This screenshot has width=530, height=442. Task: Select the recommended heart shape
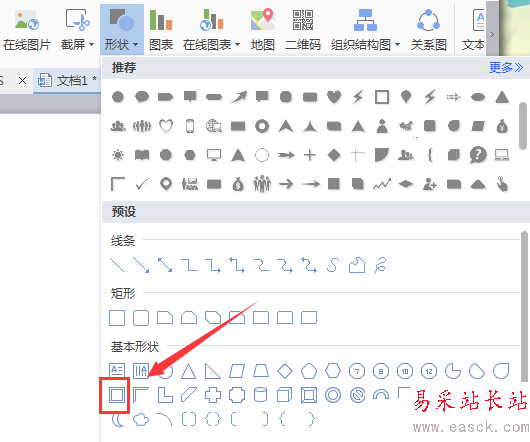click(334, 97)
